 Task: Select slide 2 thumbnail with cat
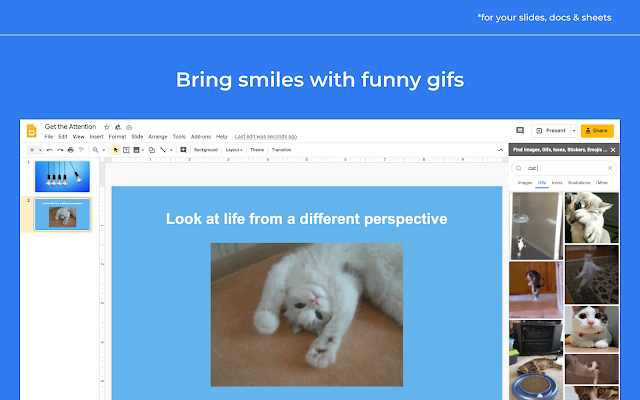(62, 214)
